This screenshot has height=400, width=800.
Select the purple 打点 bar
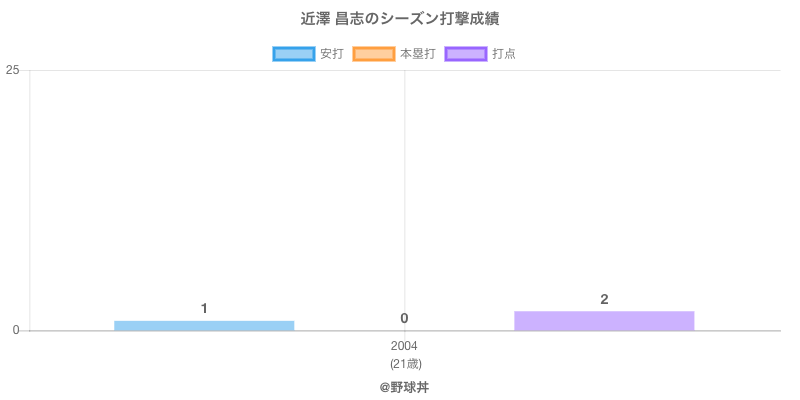[x=604, y=321]
